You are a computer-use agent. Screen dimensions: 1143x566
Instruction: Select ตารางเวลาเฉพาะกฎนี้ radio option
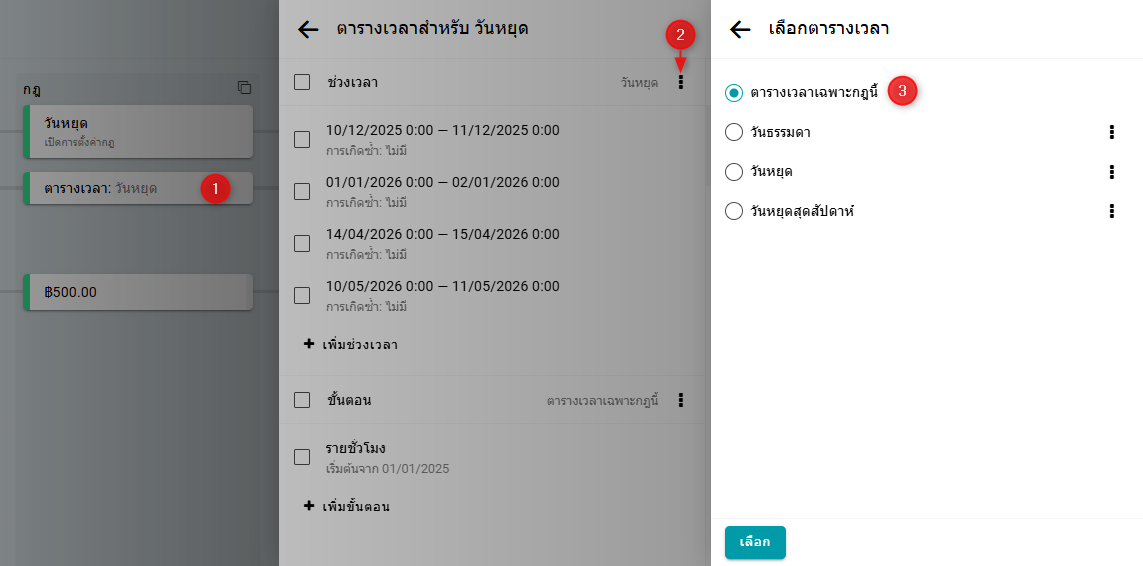coord(734,92)
